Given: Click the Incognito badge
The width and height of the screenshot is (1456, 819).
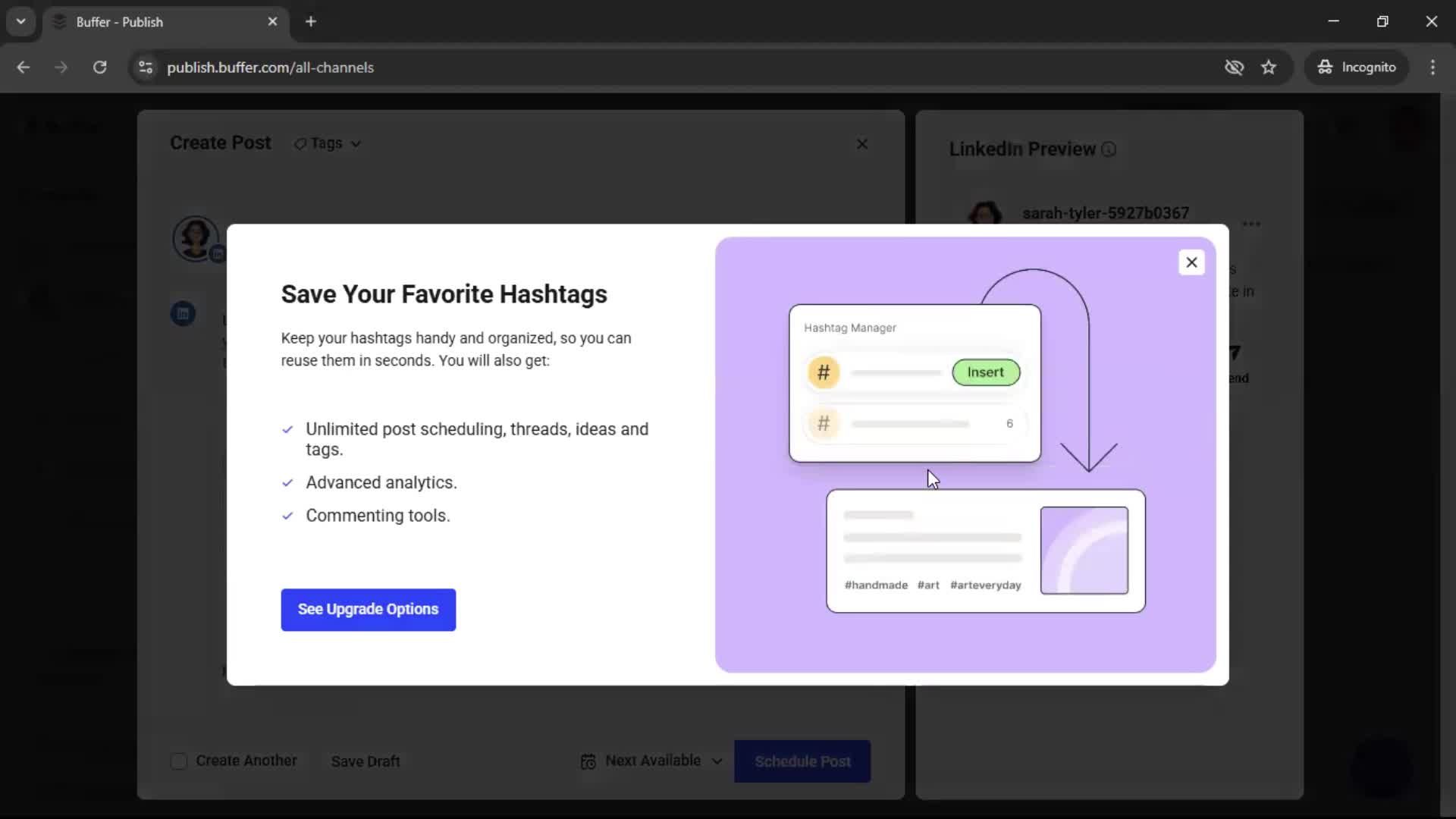Looking at the screenshot, I should tap(1357, 67).
